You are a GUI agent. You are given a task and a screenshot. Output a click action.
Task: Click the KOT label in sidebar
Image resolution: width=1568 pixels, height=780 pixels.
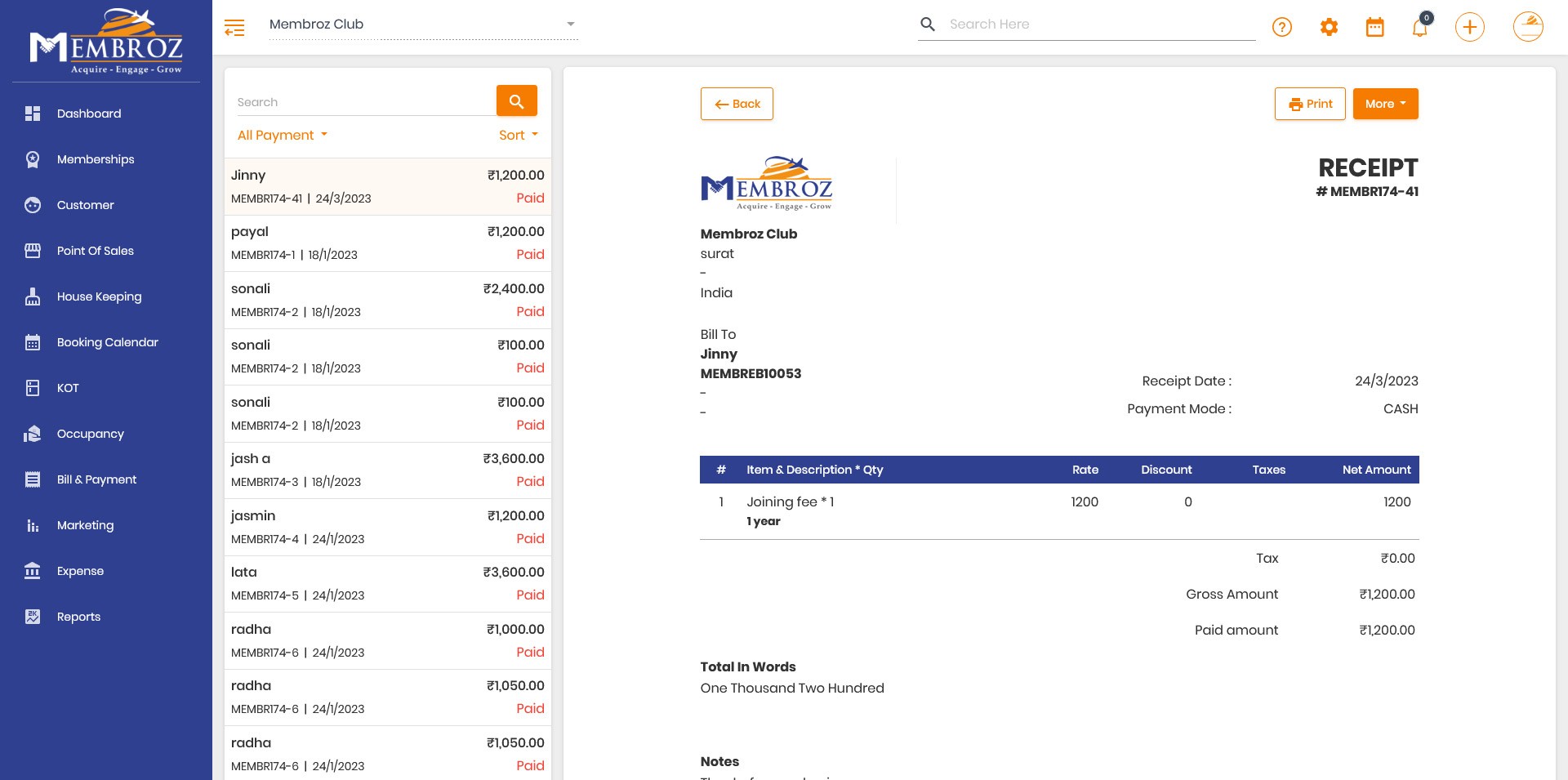[x=68, y=388]
